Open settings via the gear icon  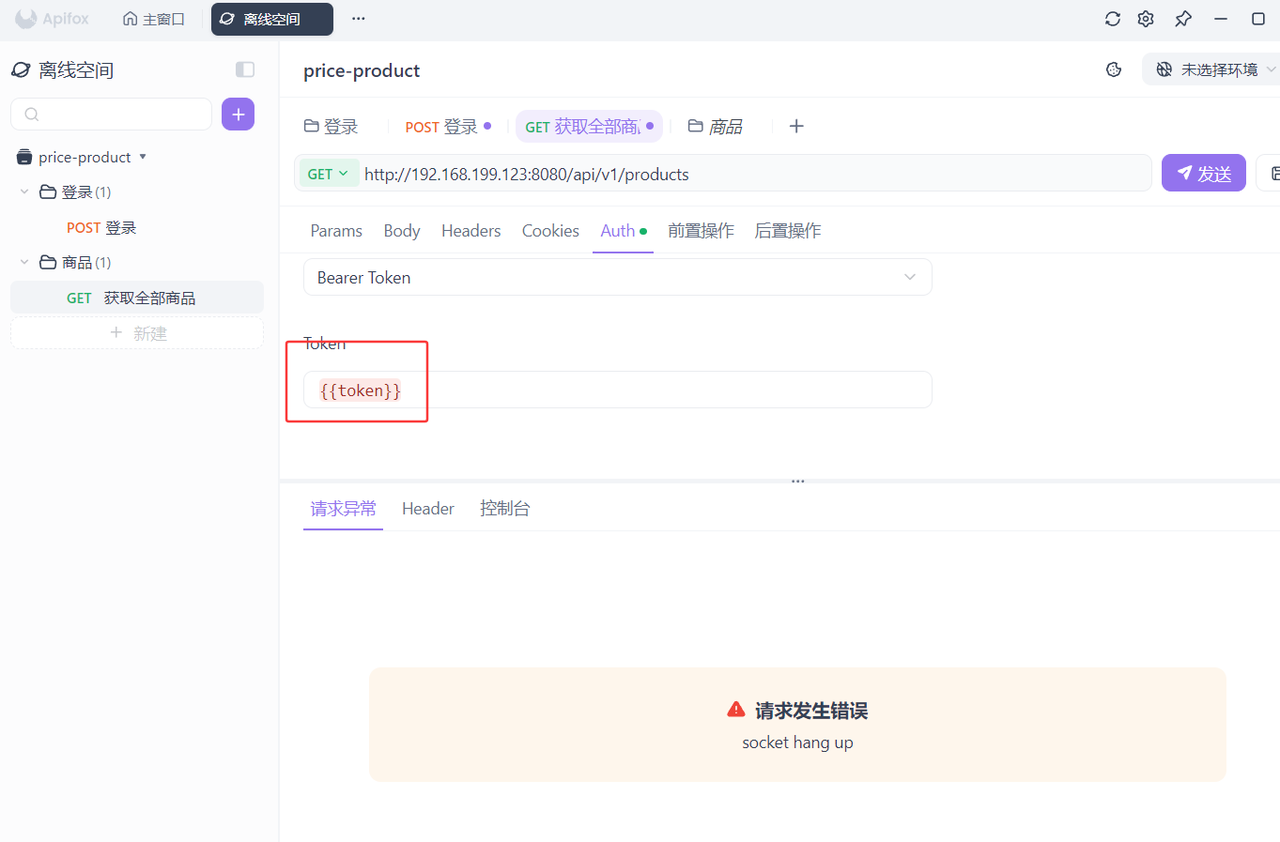click(1146, 19)
